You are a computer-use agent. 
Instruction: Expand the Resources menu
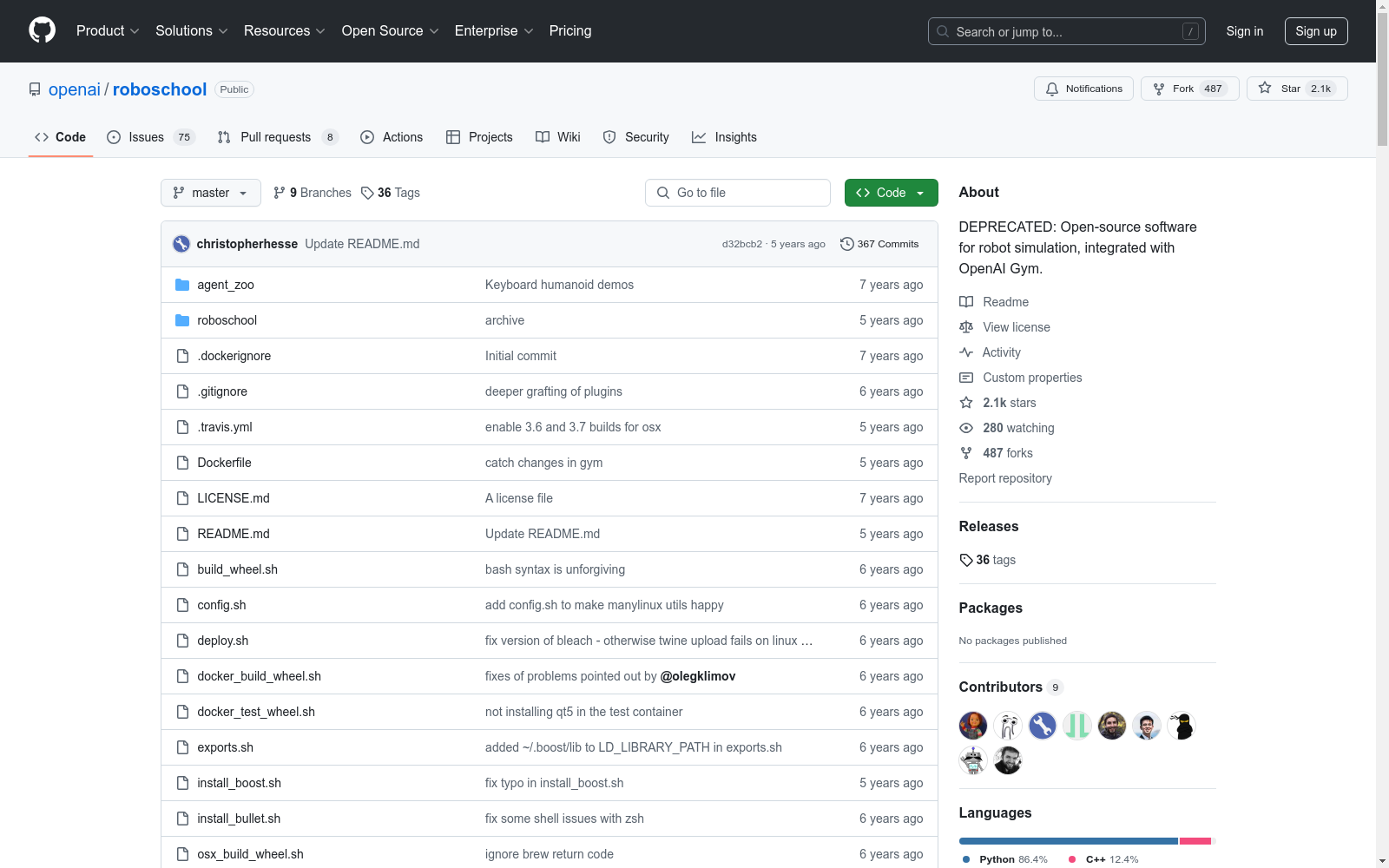pyautogui.click(x=285, y=30)
